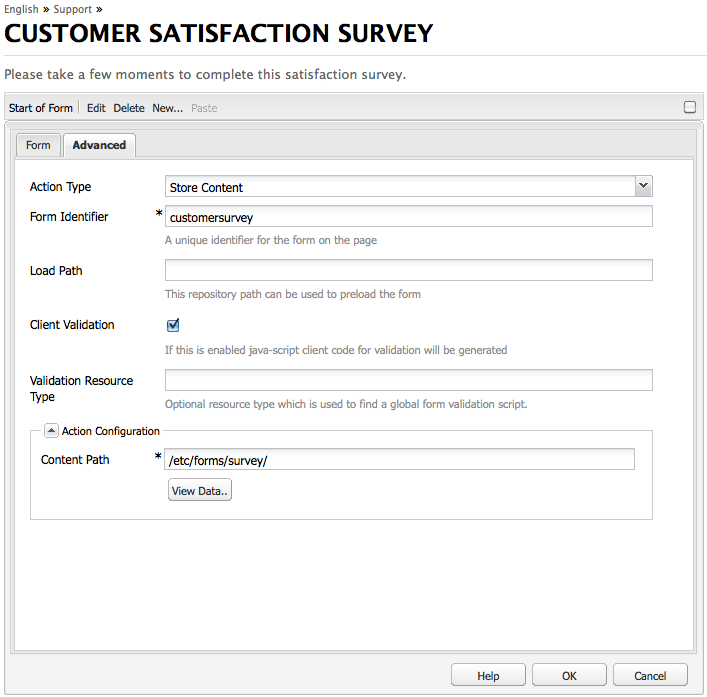Focus the Validation Resource Type field
707x697 pixels.
click(409, 380)
